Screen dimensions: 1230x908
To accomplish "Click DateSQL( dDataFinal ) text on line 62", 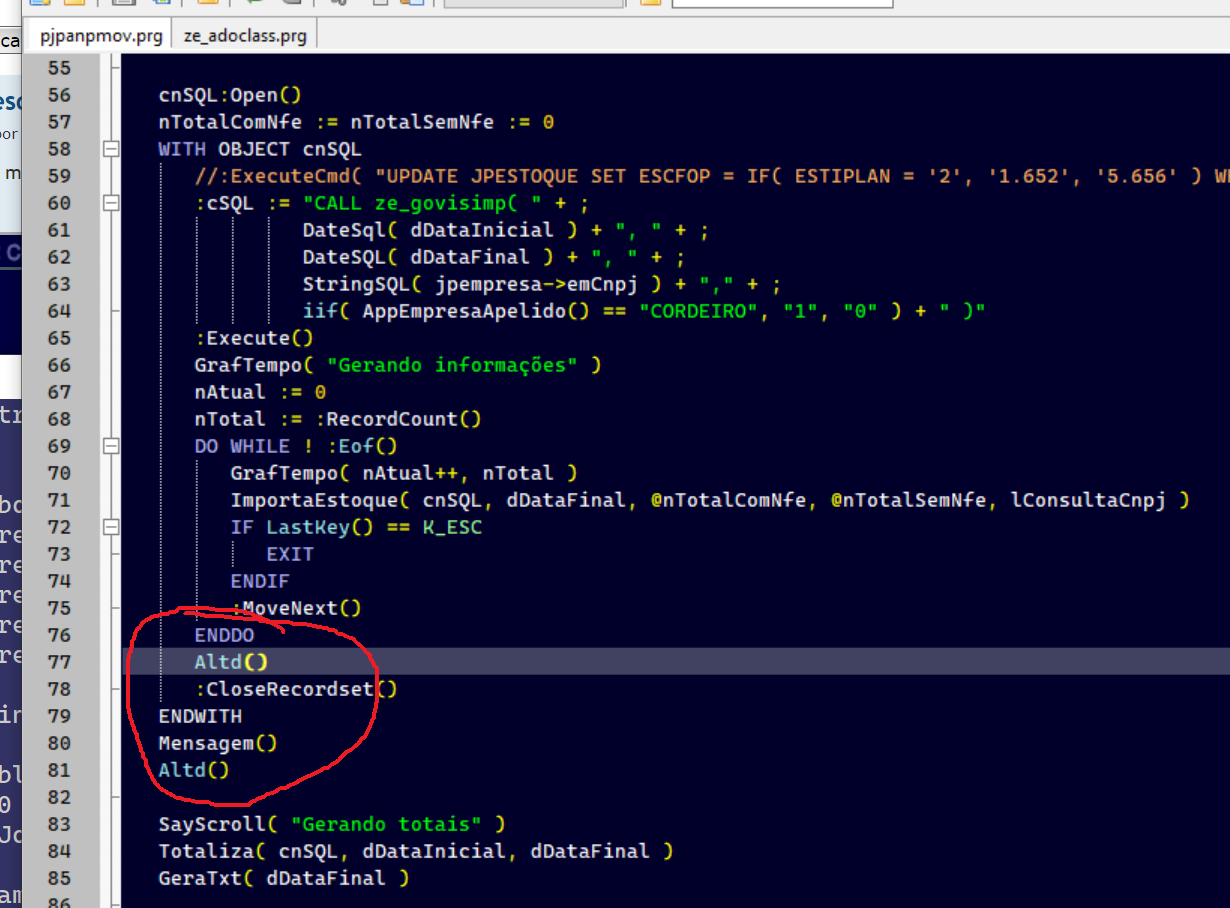I will 428,257.
